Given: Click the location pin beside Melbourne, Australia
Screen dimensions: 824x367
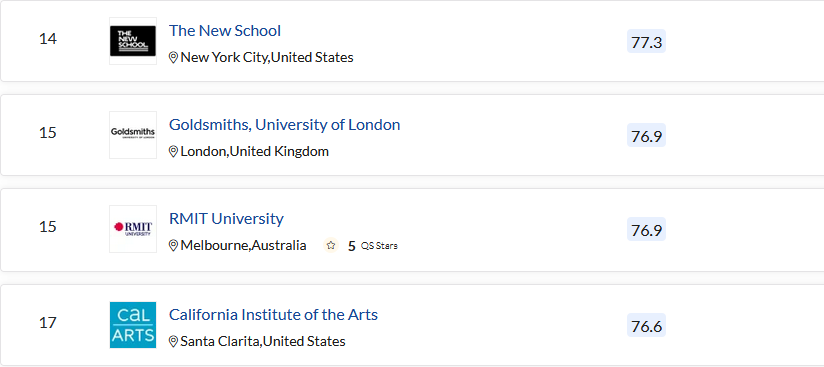Looking at the screenshot, I should [173, 246].
